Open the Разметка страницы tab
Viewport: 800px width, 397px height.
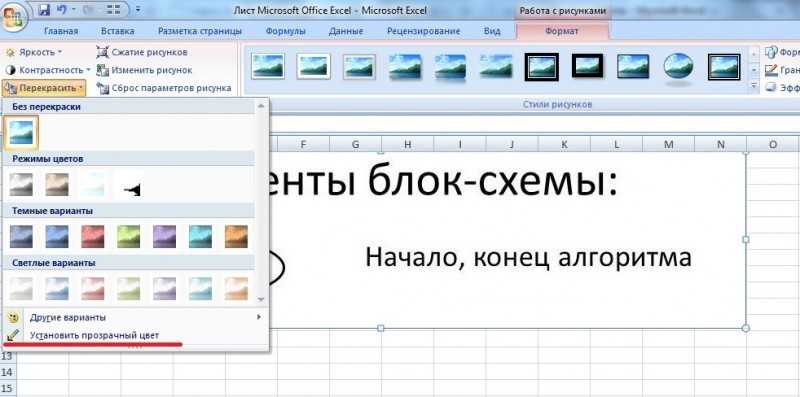(x=199, y=31)
